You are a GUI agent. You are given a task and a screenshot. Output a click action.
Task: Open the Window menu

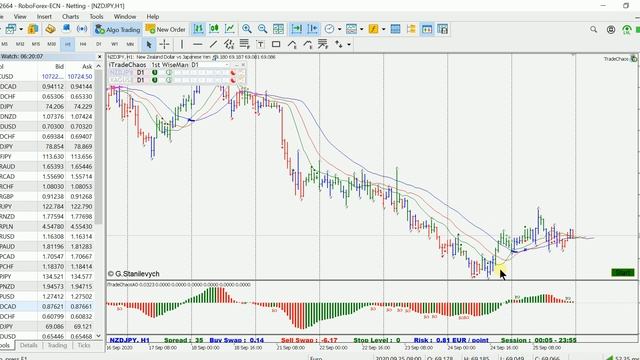124,17
